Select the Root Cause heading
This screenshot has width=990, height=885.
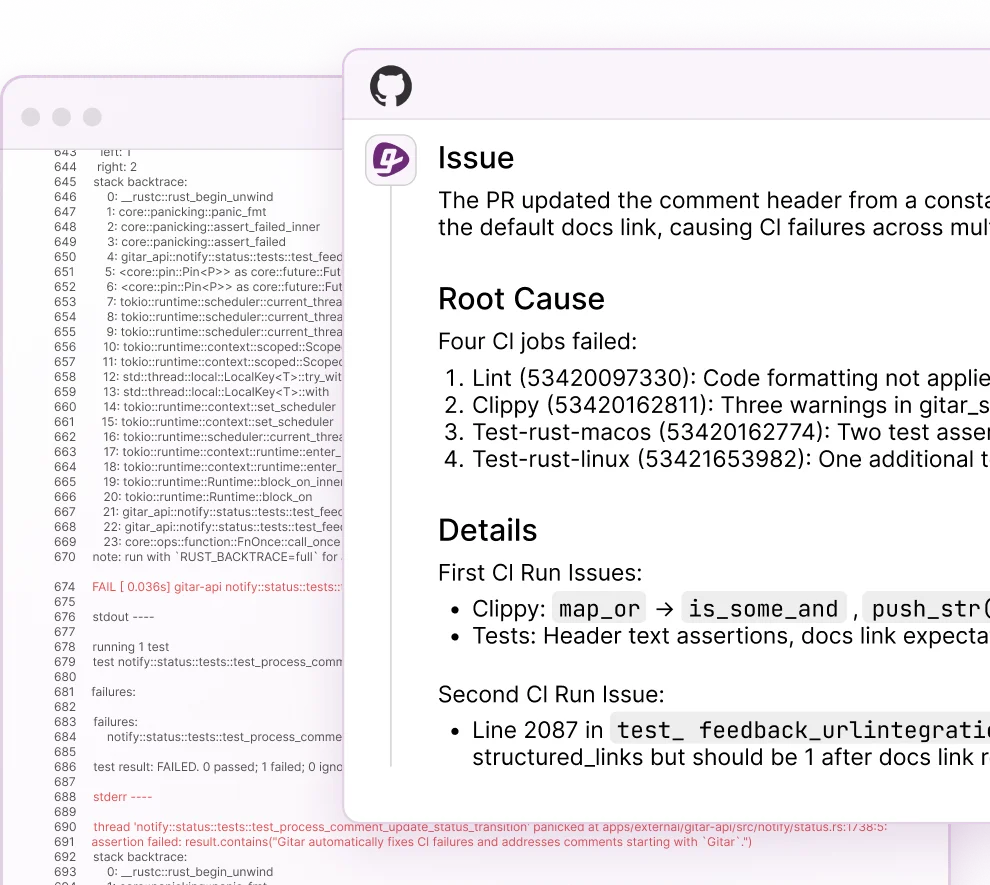coord(521,299)
